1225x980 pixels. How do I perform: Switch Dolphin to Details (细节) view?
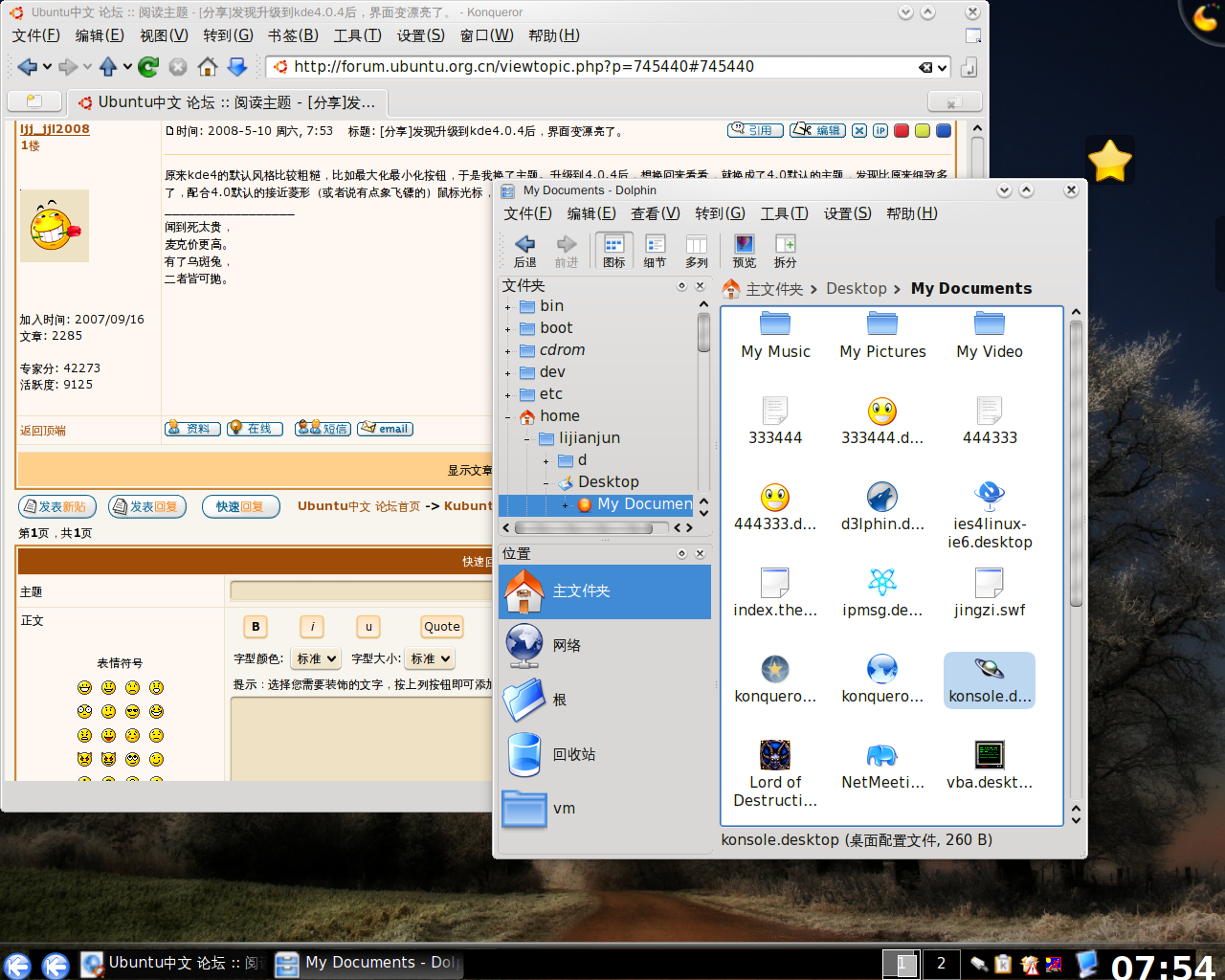point(655,251)
